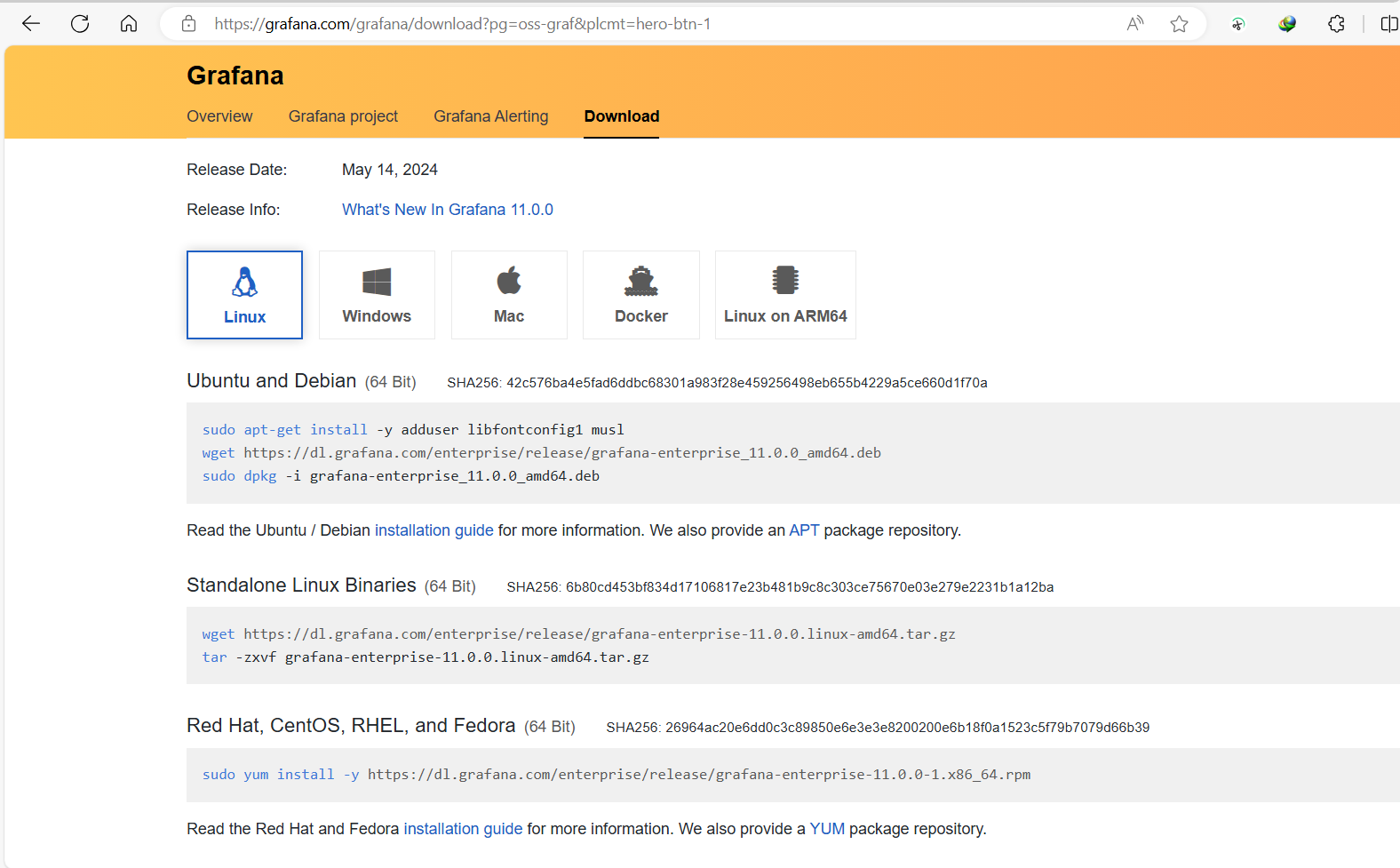Add this page to favorites

[1179, 24]
